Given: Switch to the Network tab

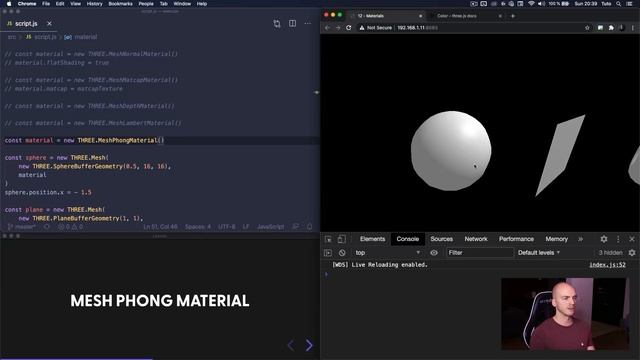Looking at the screenshot, I should click(x=476, y=239).
